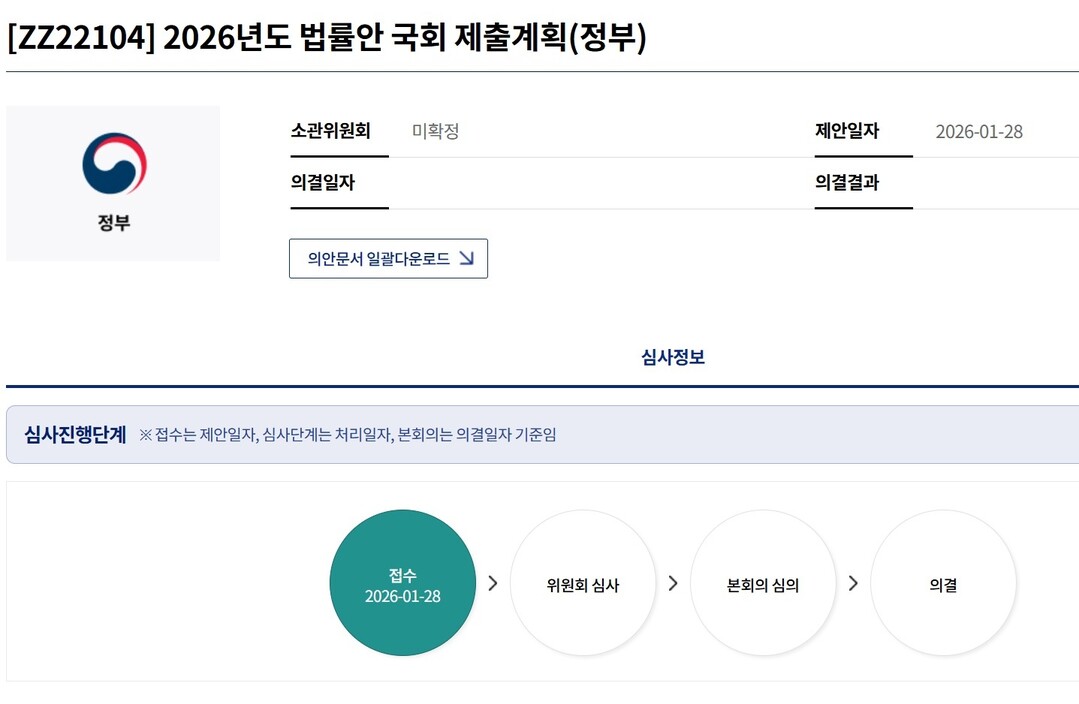The image size is (1079, 704).
Task: Click the chevron between 본회의 심의 and 의결
Action: coord(852,584)
